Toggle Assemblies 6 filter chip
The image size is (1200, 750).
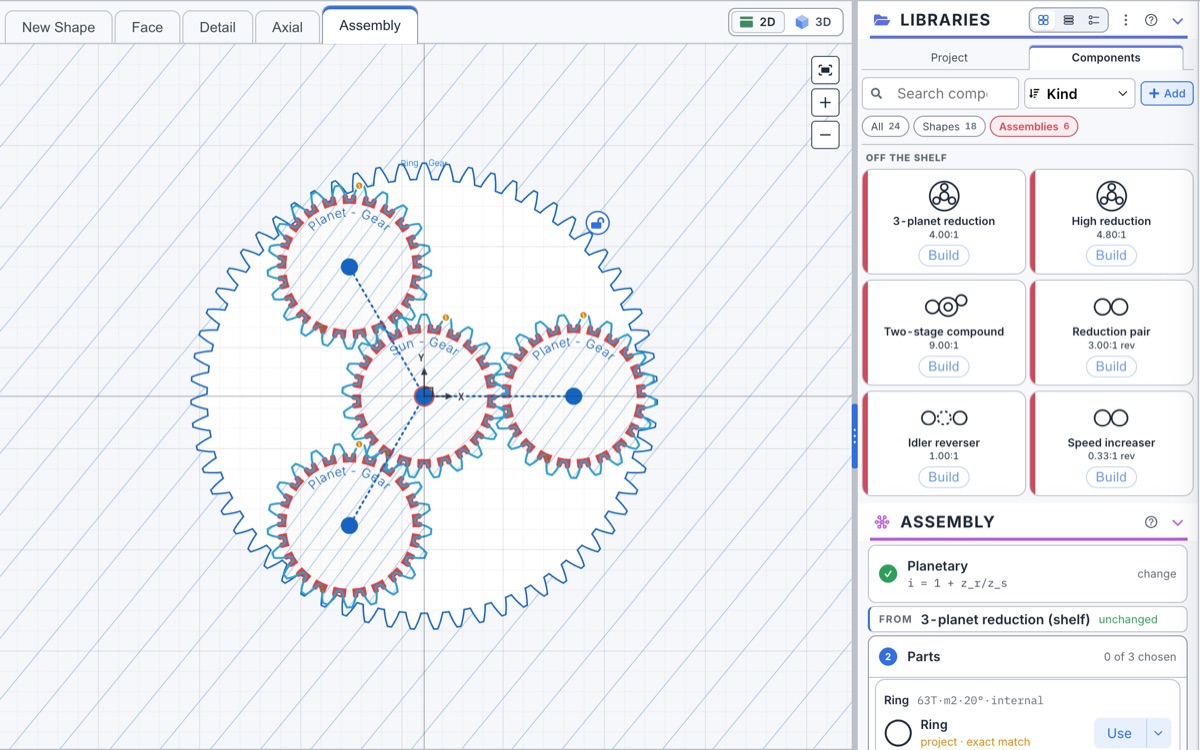[x=1034, y=126]
